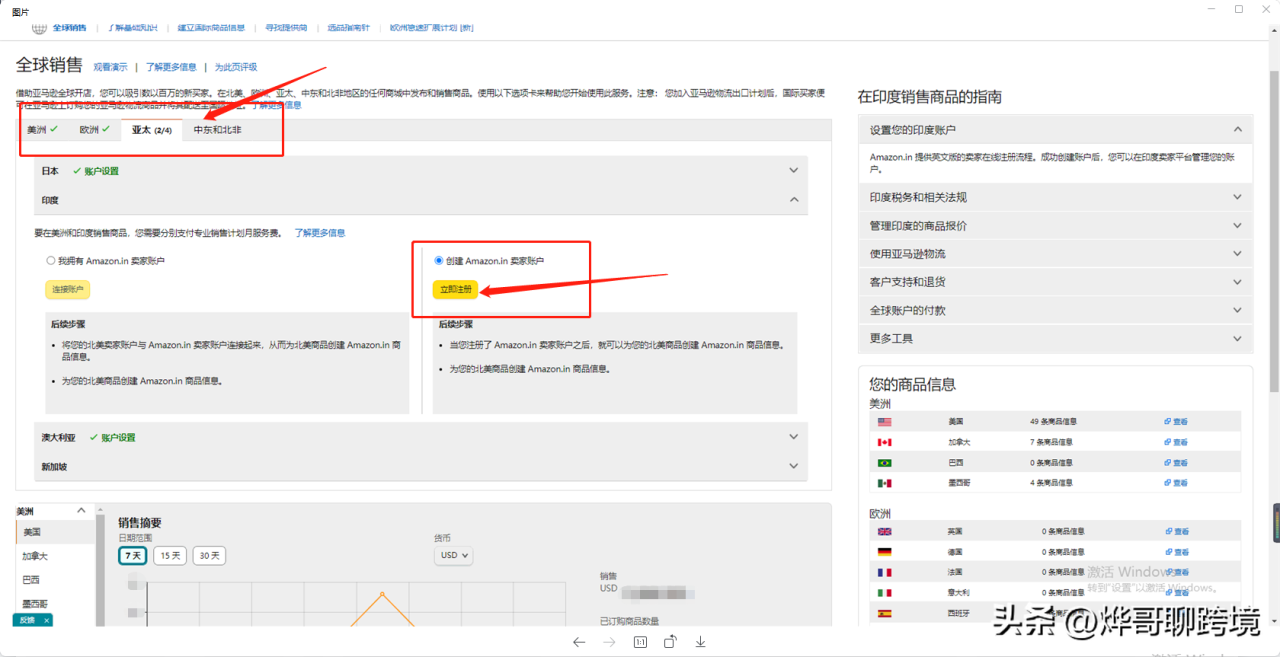The width and height of the screenshot is (1280, 657).
Task: Select the 我拥有 Amazon.in 卖家账户 radio button
Action: point(50,260)
